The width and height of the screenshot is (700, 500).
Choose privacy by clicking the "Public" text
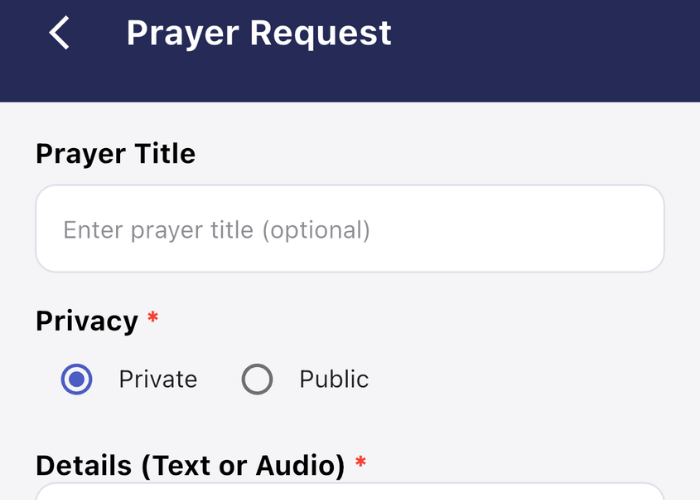point(334,380)
